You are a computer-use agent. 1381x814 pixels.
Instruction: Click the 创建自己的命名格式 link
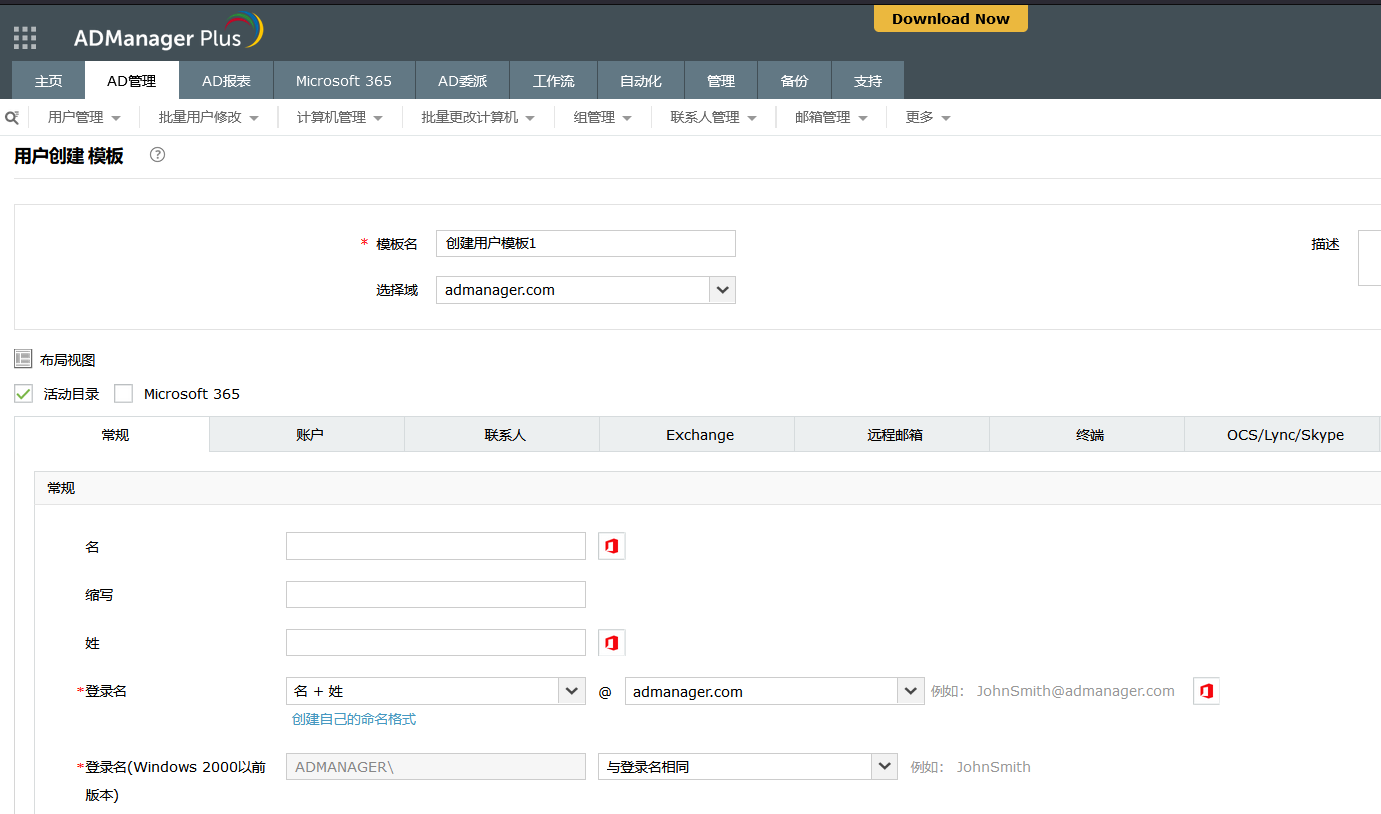click(354, 719)
